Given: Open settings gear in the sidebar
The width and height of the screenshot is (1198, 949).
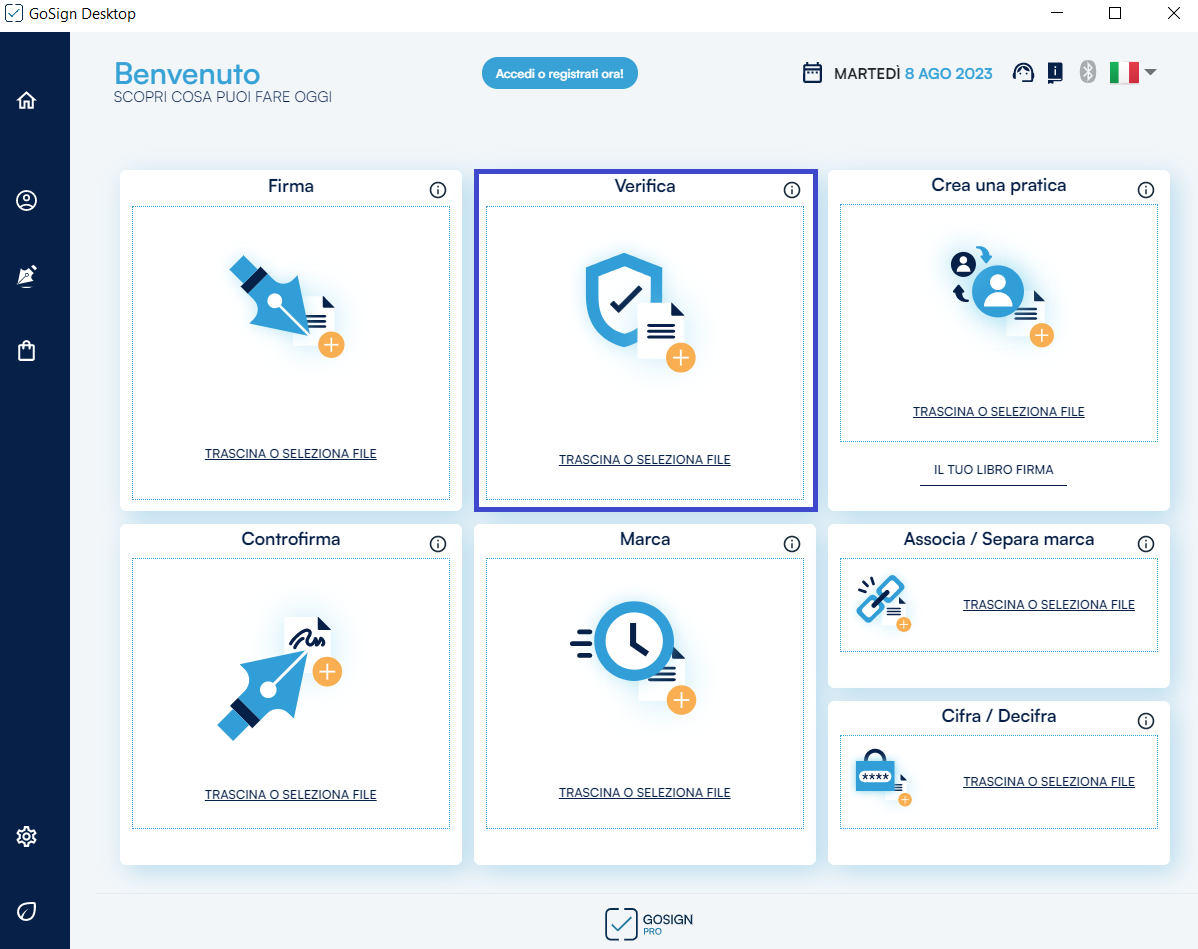Looking at the screenshot, I should point(27,836).
